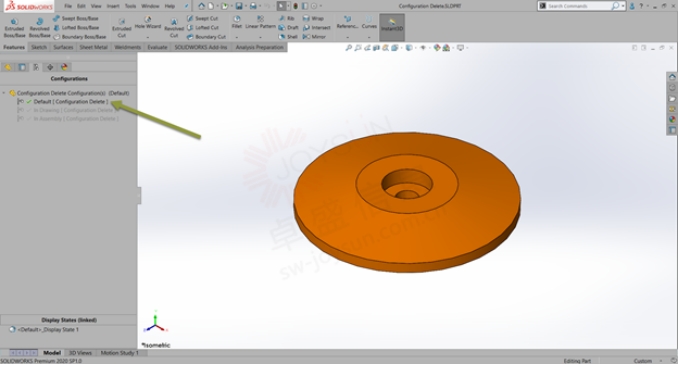Select the Extruded Cut tool
Image resolution: width=679 pixels, height=365 pixels.
pos(122,28)
